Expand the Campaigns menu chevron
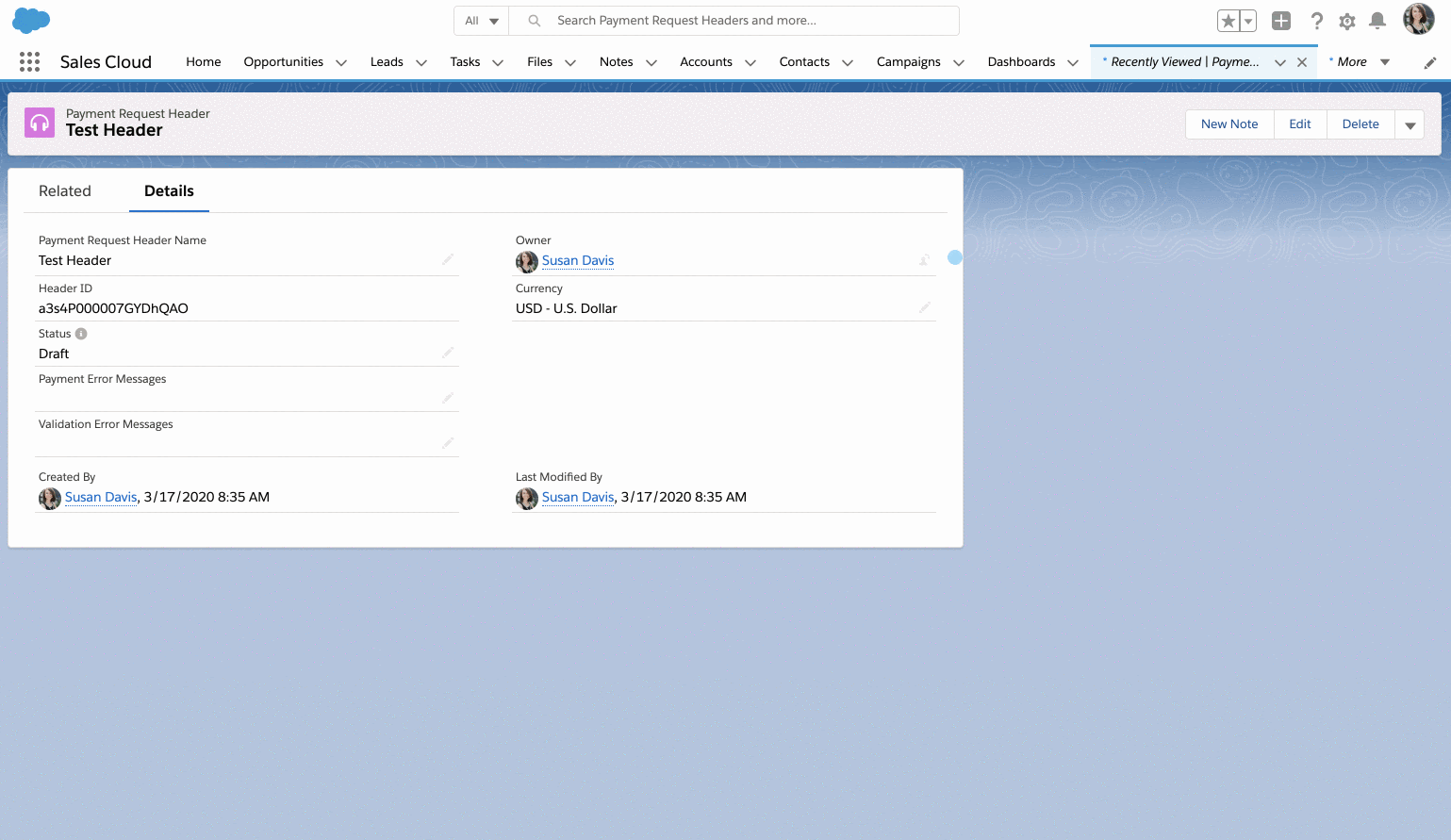This screenshot has height=840, width=1451. pyautogui.click(x=959, y=63)
